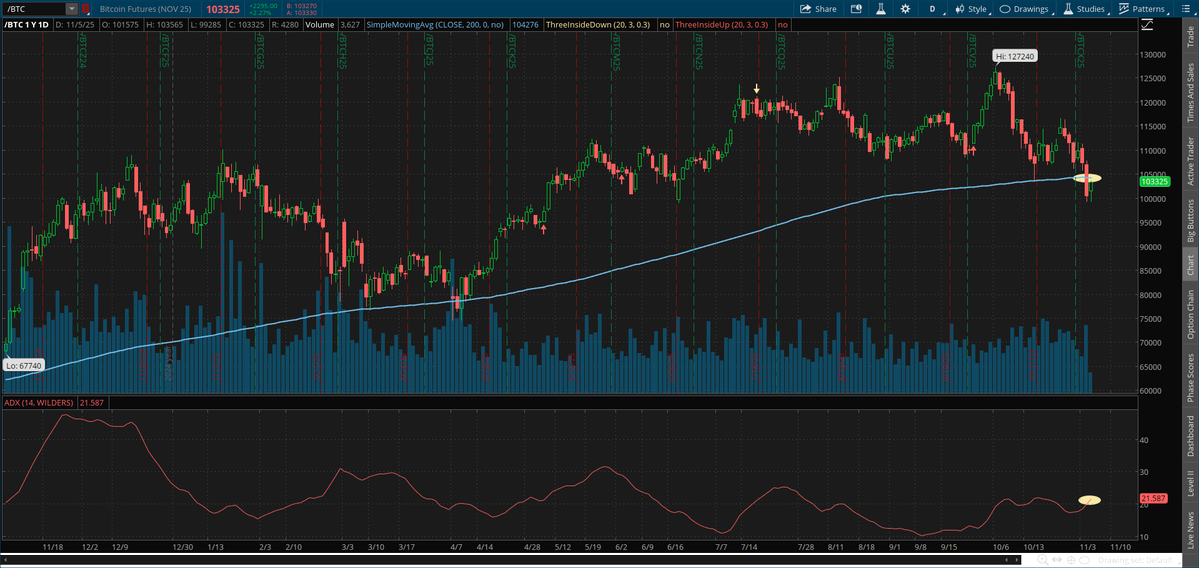Open the Big Buttons side tab

pos(1190,220)
